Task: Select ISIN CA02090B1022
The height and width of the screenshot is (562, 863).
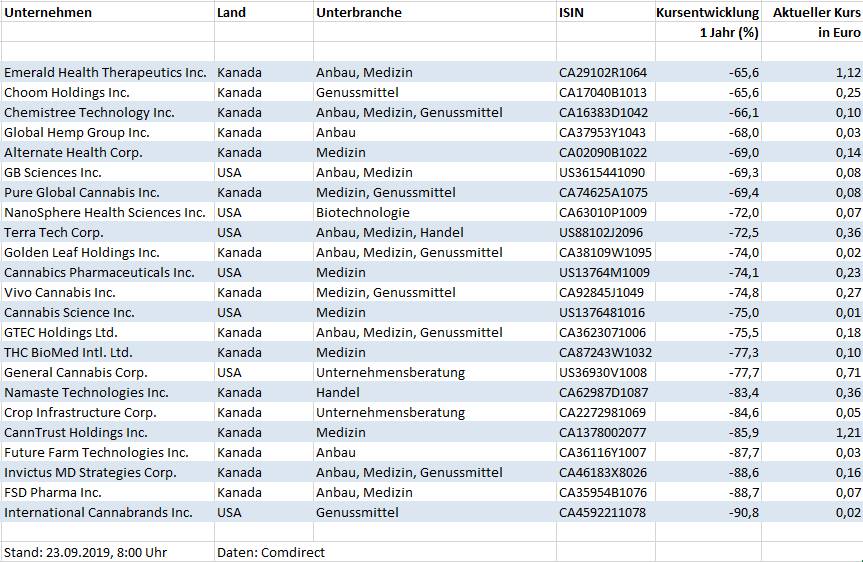Action: [603, 152]
